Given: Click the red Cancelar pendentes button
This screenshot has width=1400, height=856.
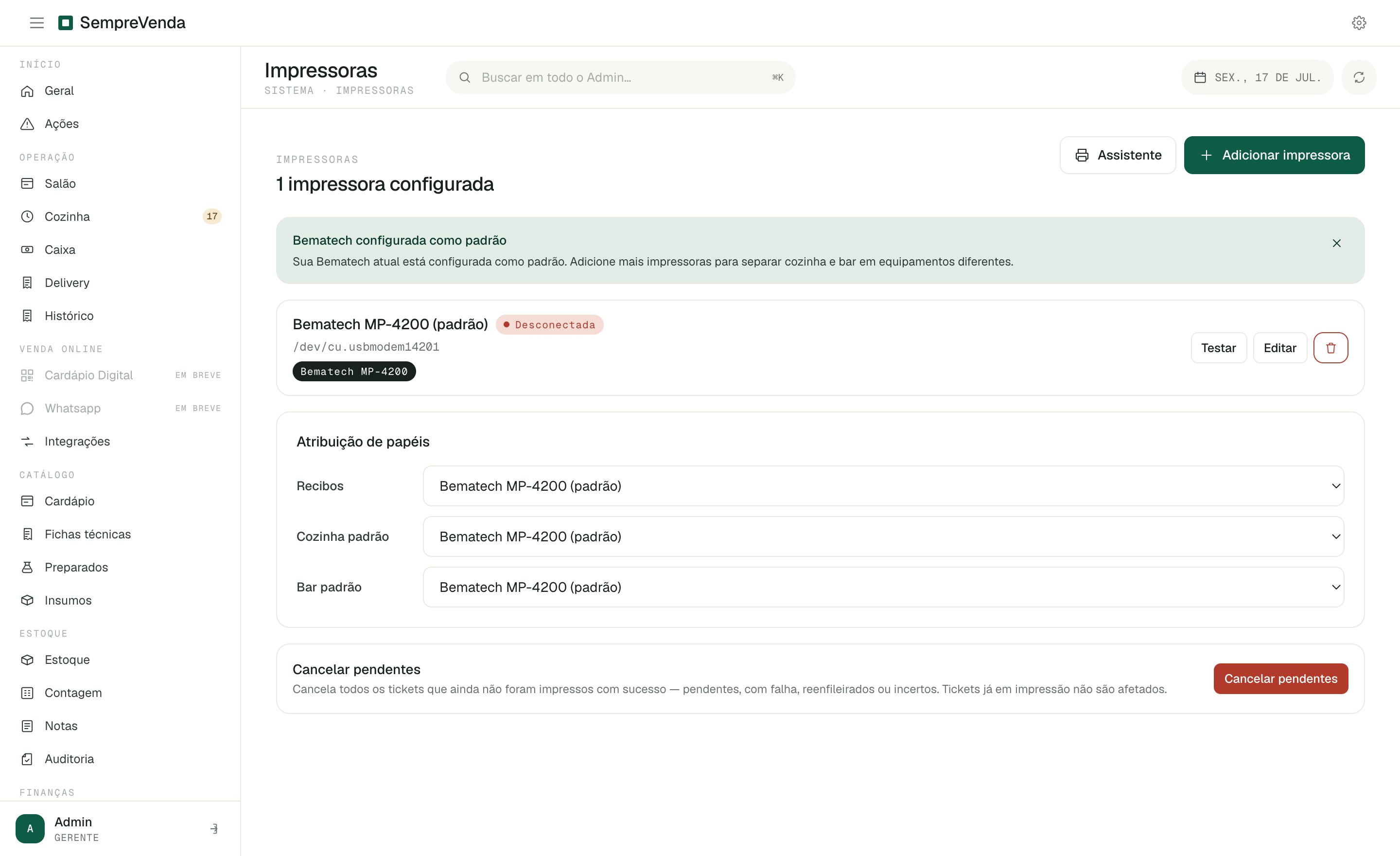Looking at the screenshot, I should pyautogui.click(x=1281, y=678).
